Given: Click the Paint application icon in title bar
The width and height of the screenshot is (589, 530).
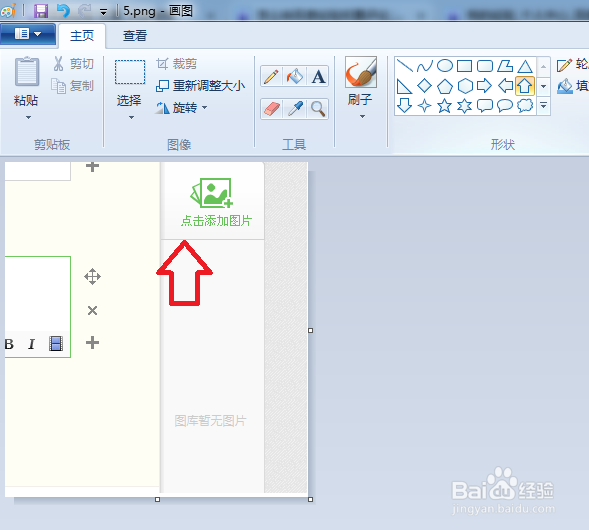Looking at the screenshot, I should tap(8, 11).
